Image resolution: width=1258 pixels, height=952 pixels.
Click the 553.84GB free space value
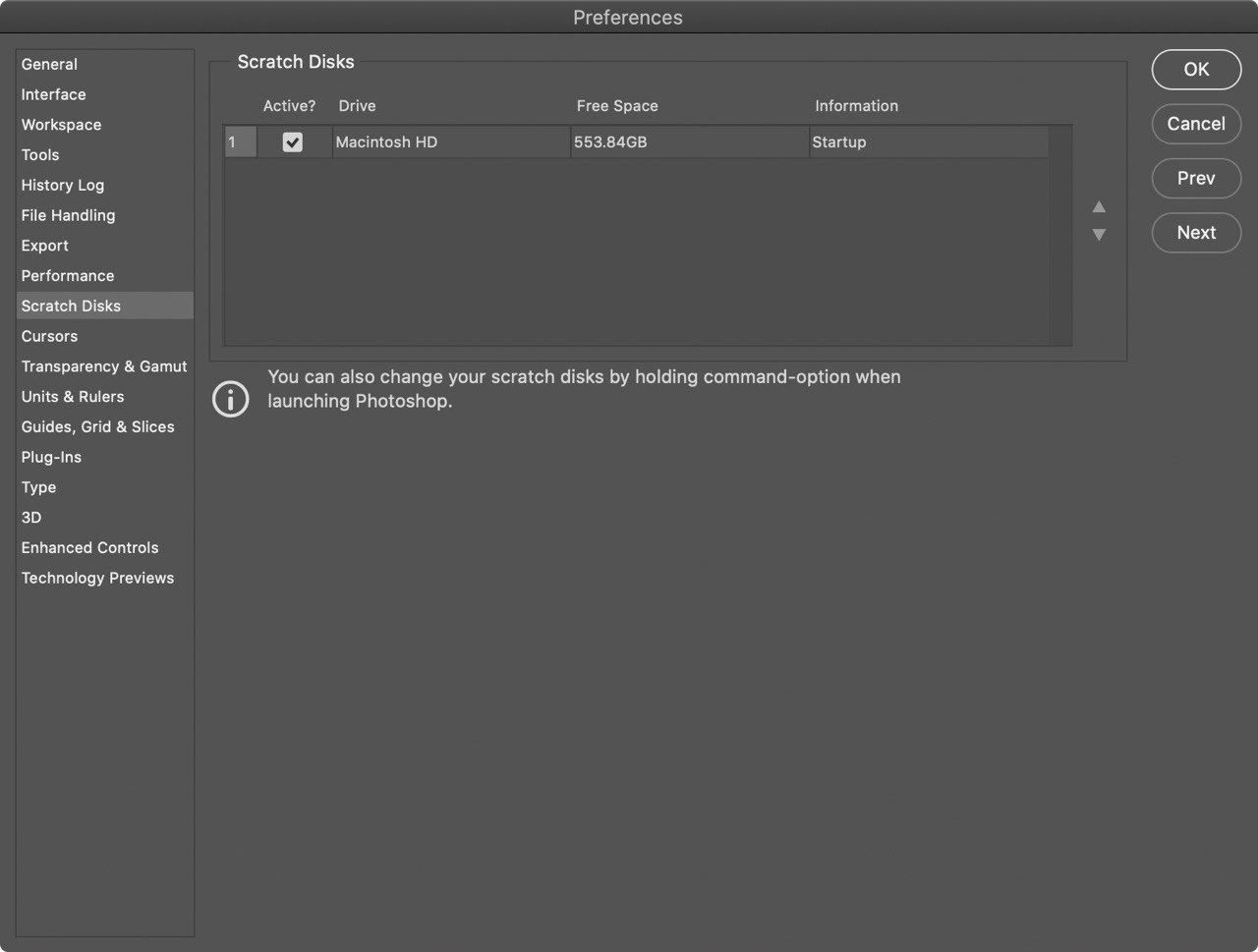[610, 142]
